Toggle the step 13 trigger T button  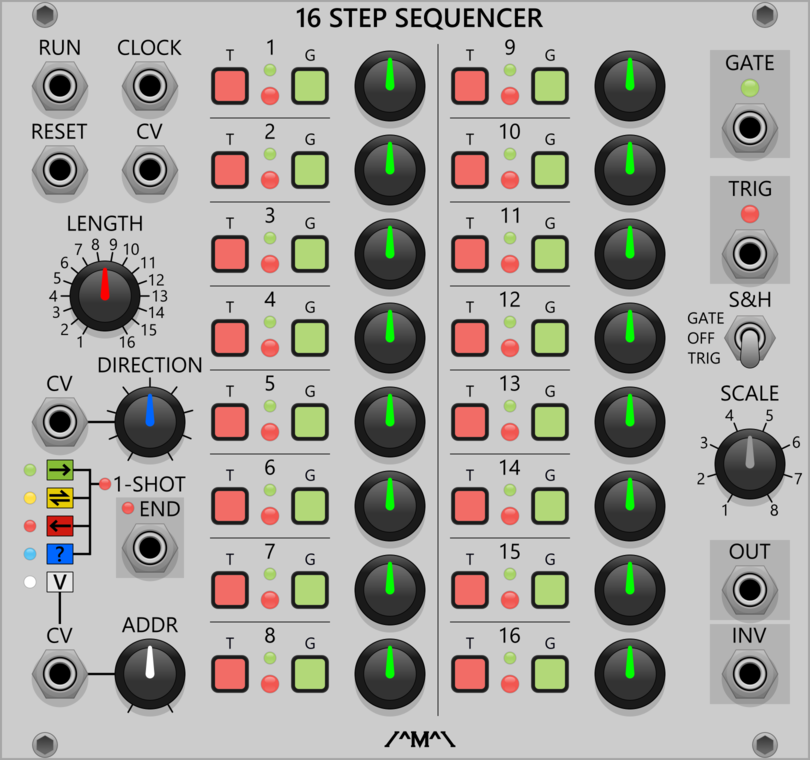(x=470, y=422)
